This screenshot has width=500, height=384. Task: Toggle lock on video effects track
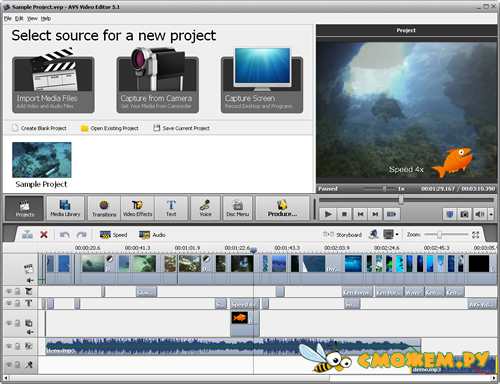click(17, 292)
